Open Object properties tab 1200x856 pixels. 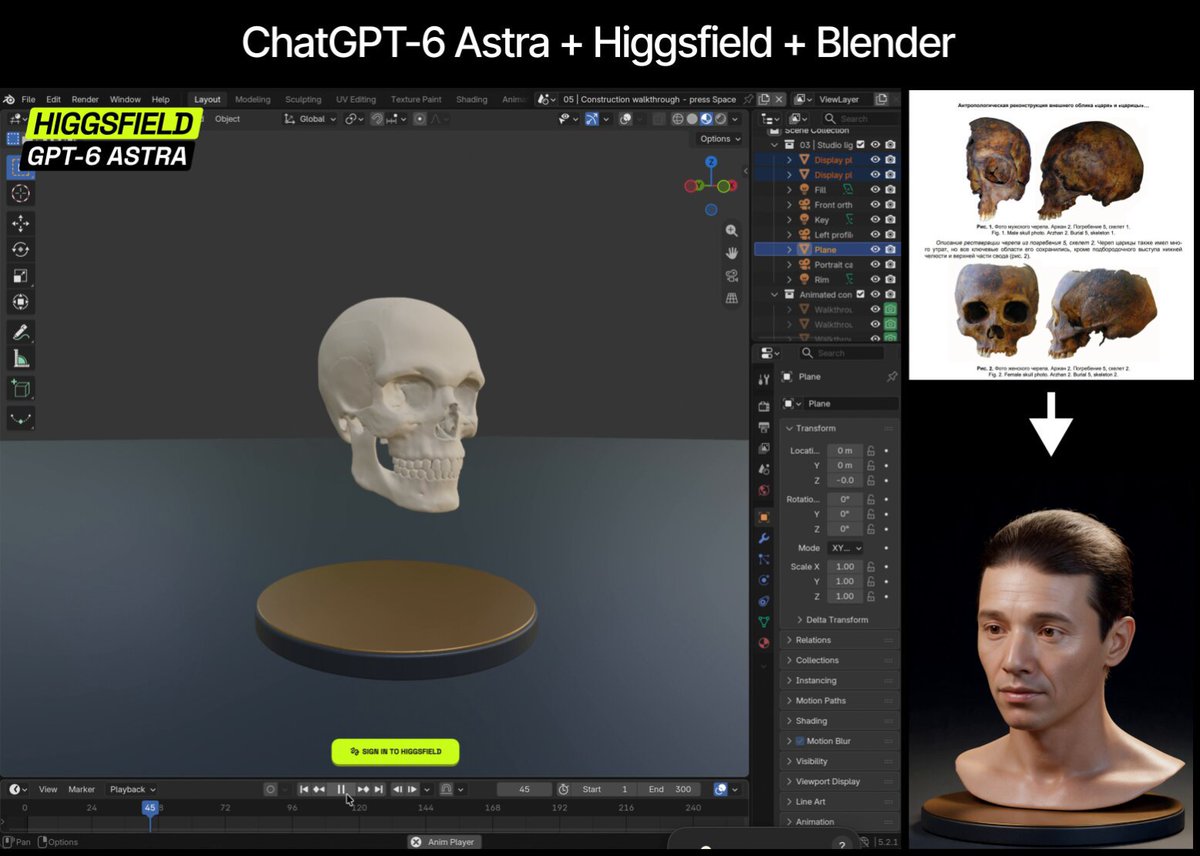tap(764, 517)
